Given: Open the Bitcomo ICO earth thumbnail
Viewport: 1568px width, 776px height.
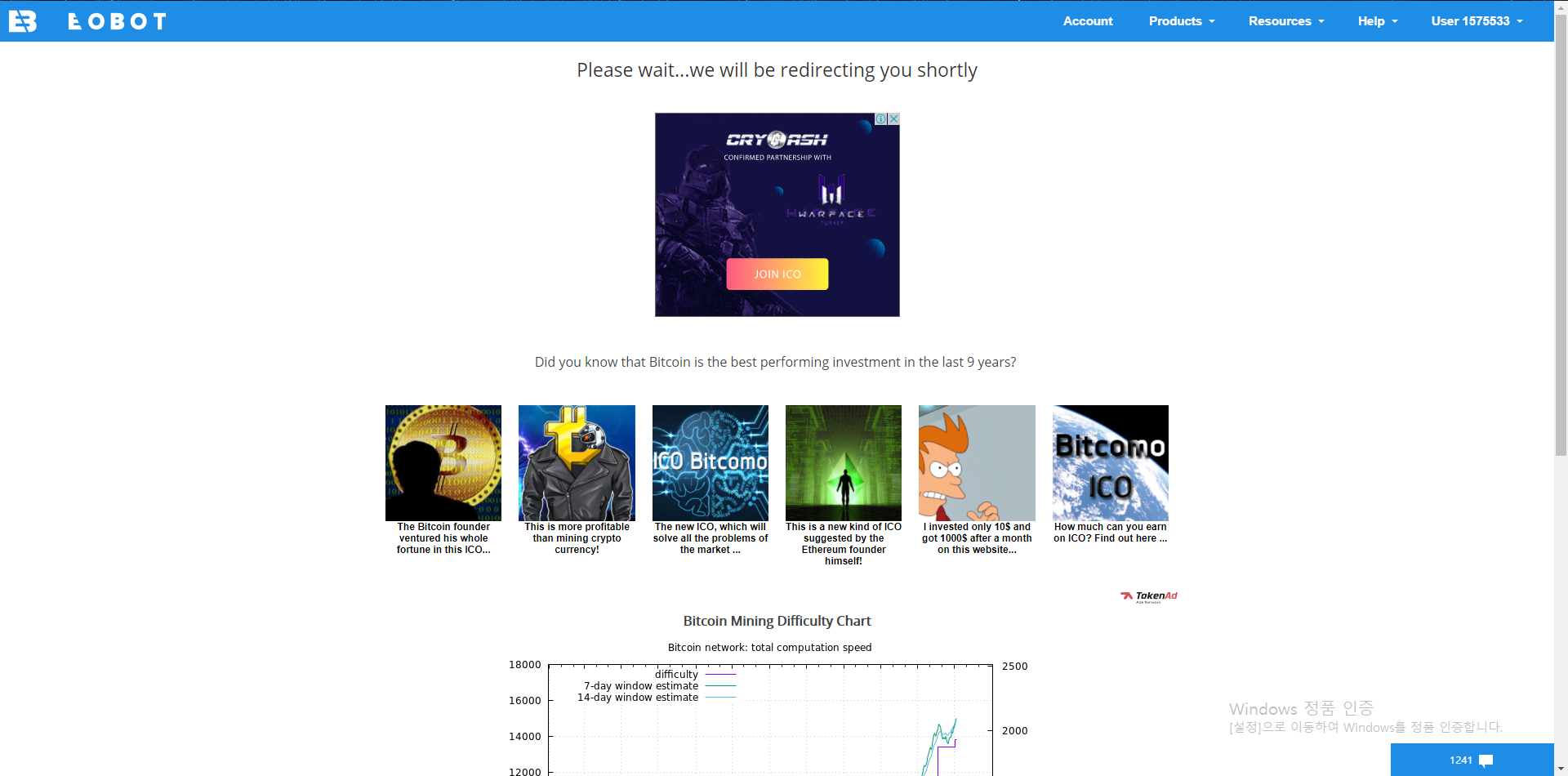Looking at the screenshot, I should (1111, 463).
